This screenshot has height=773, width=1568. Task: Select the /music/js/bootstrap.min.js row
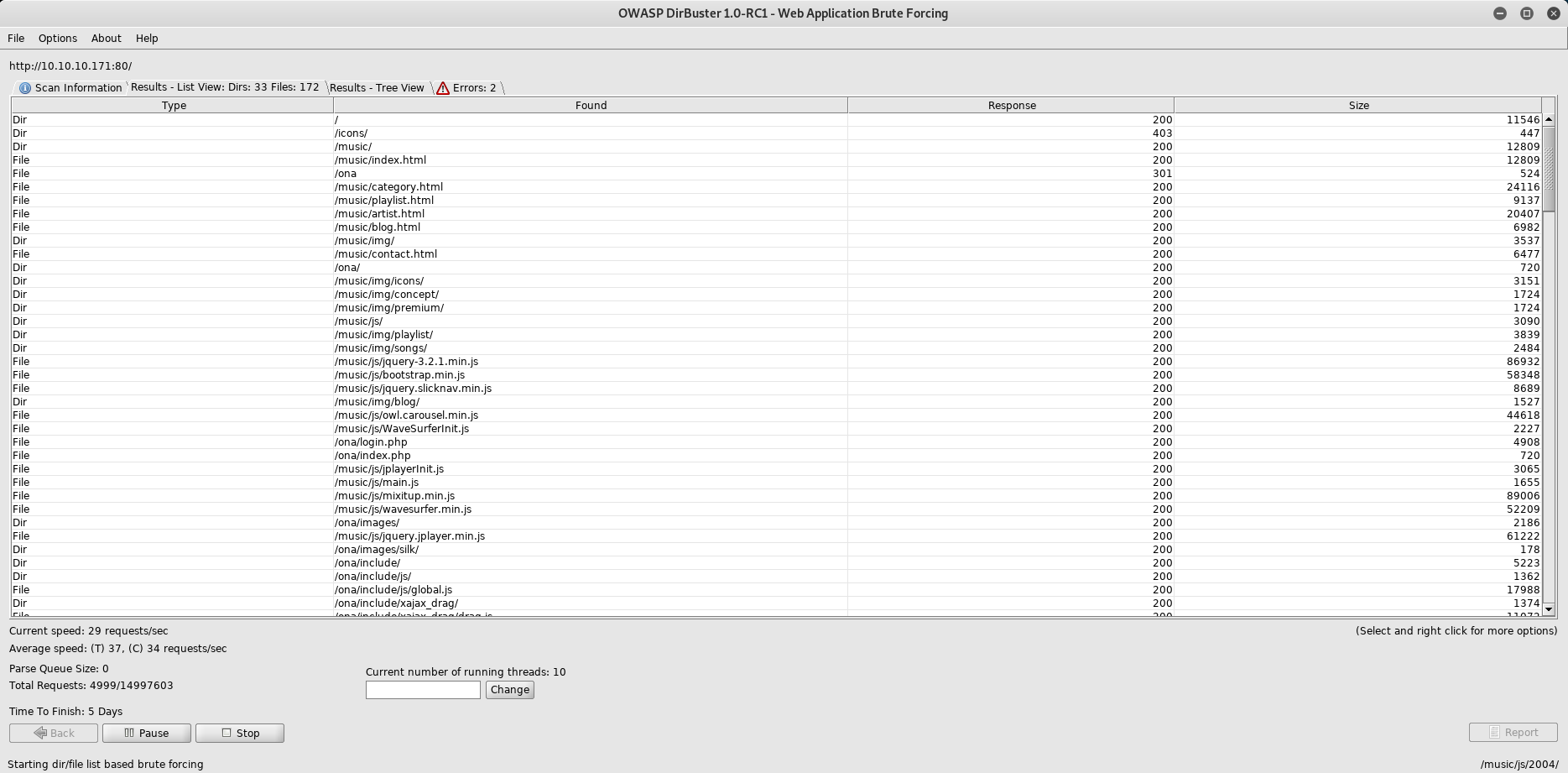(776, 374)
